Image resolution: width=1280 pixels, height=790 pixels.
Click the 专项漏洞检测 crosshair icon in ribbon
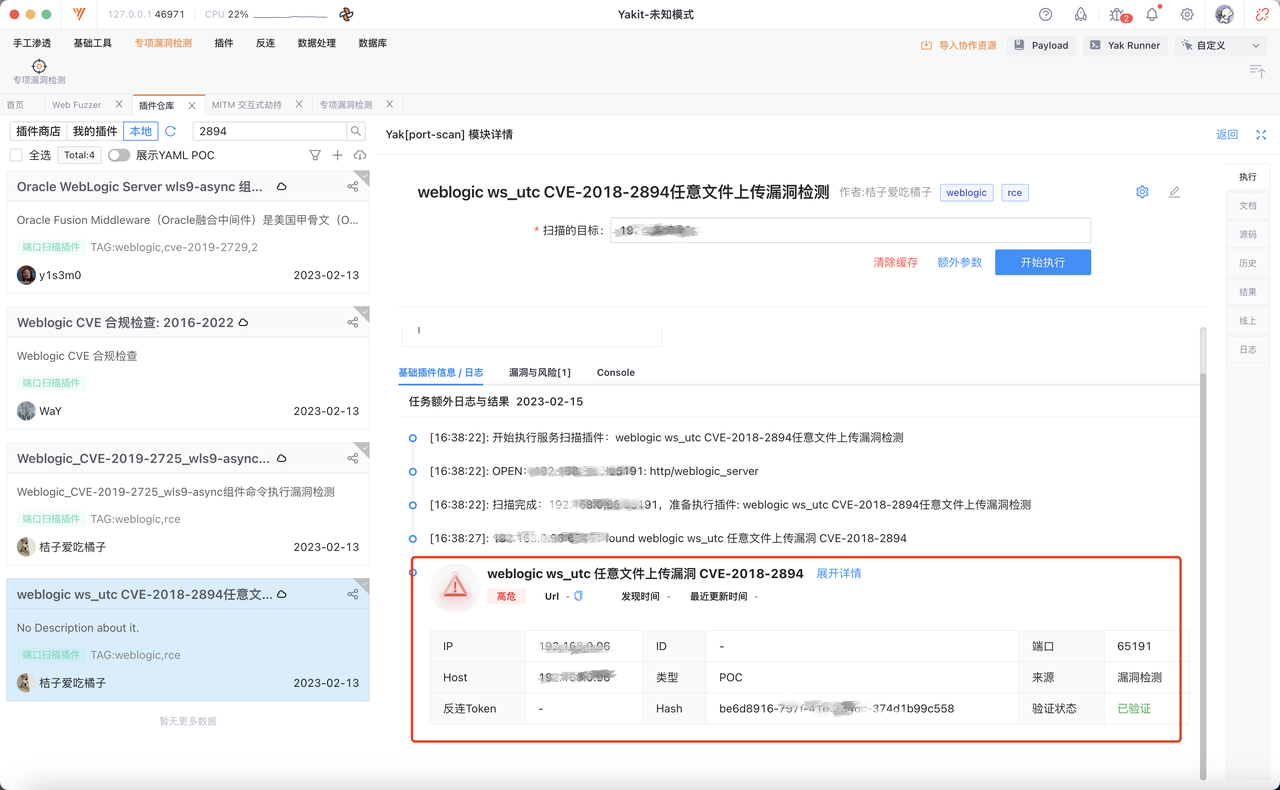[39, 66]
